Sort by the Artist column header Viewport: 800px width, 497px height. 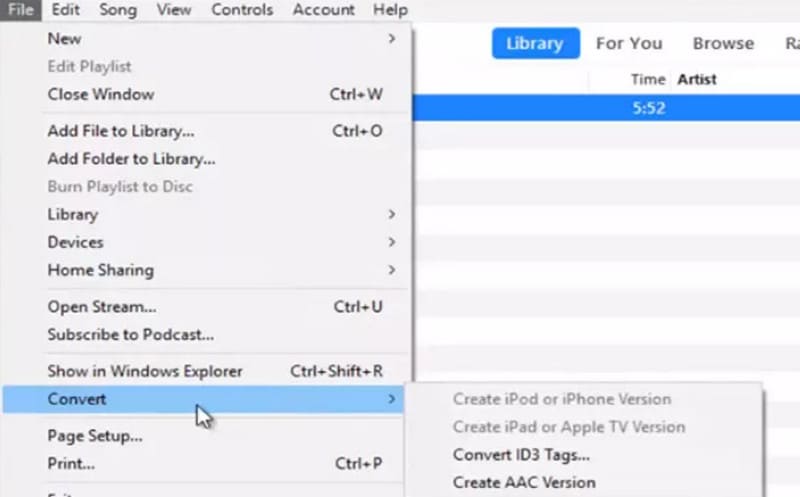click(696, 80)
